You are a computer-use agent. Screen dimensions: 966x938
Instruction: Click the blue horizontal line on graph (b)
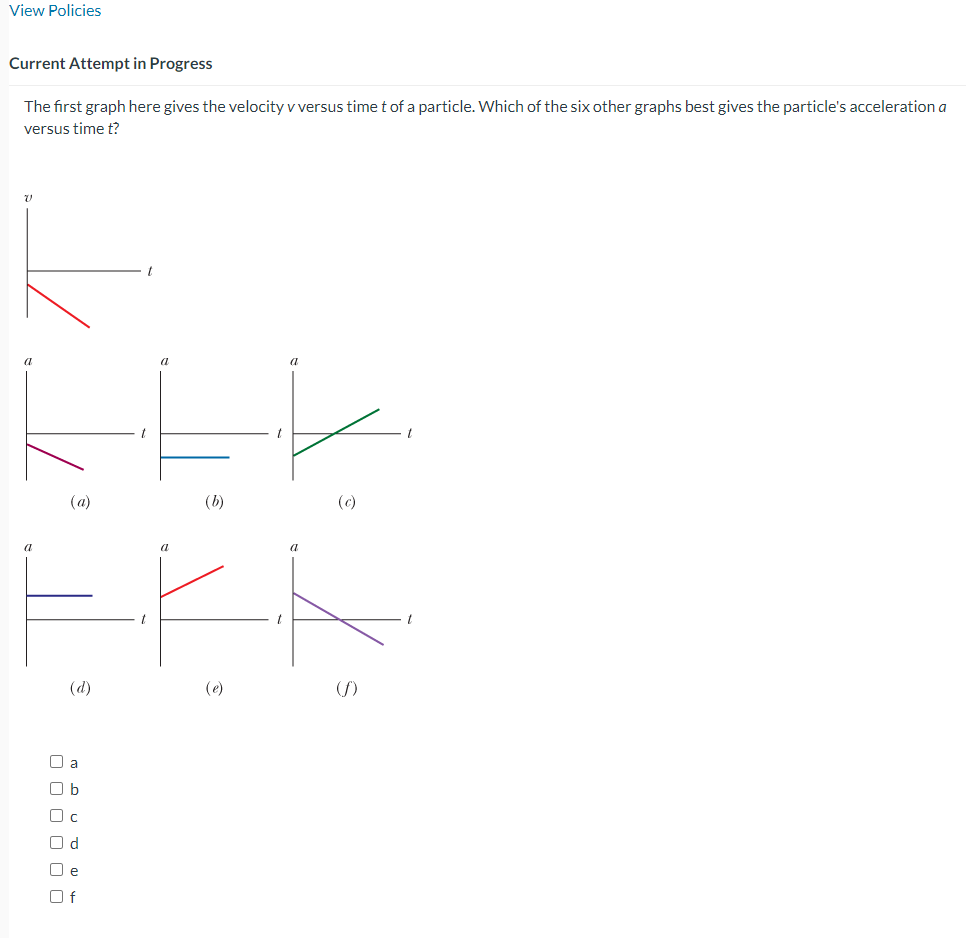click(x=195, y=456)
